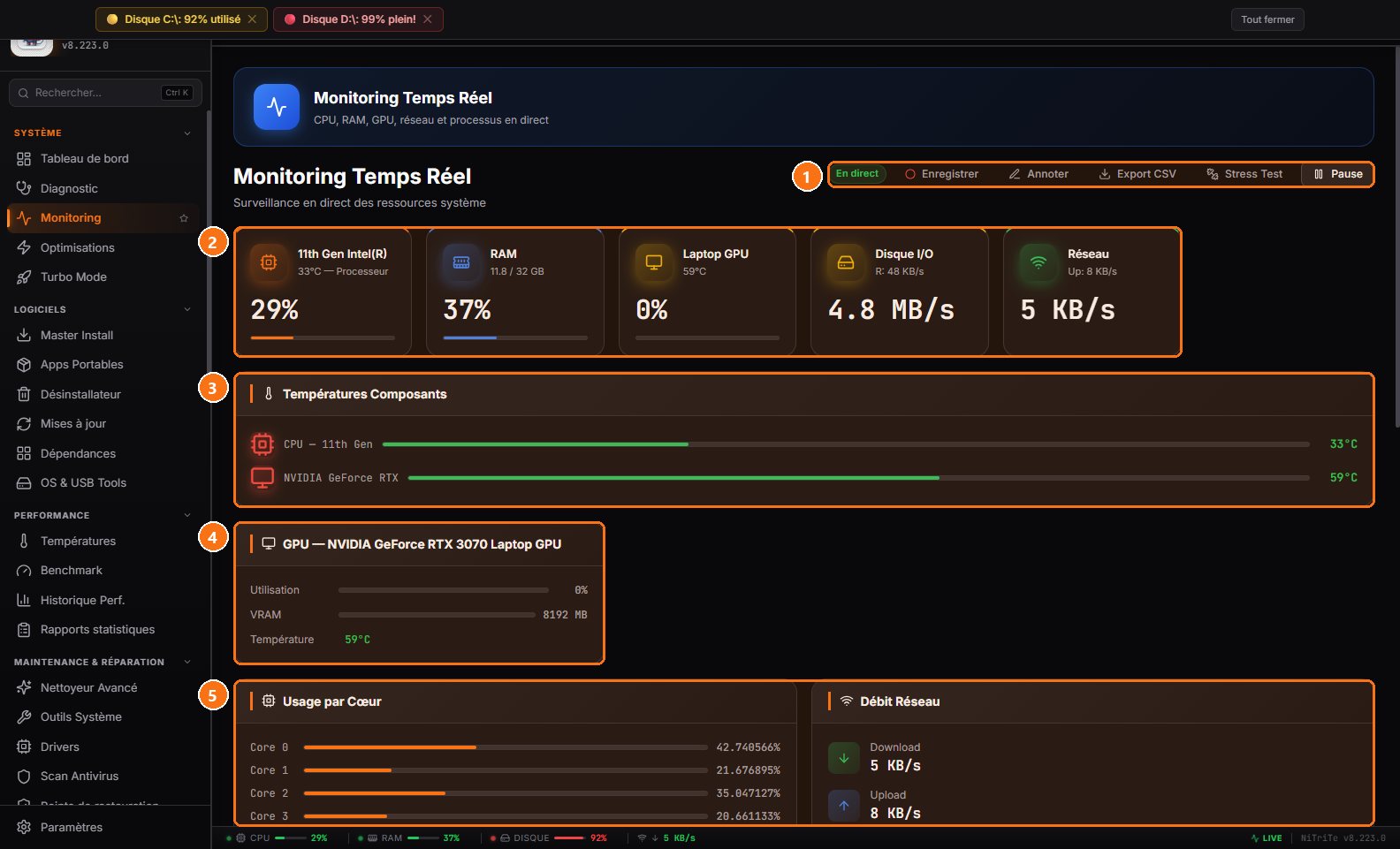
Task: Open Benchmark gauge icon
Action: pyautogui.click(x=24, y=571)
